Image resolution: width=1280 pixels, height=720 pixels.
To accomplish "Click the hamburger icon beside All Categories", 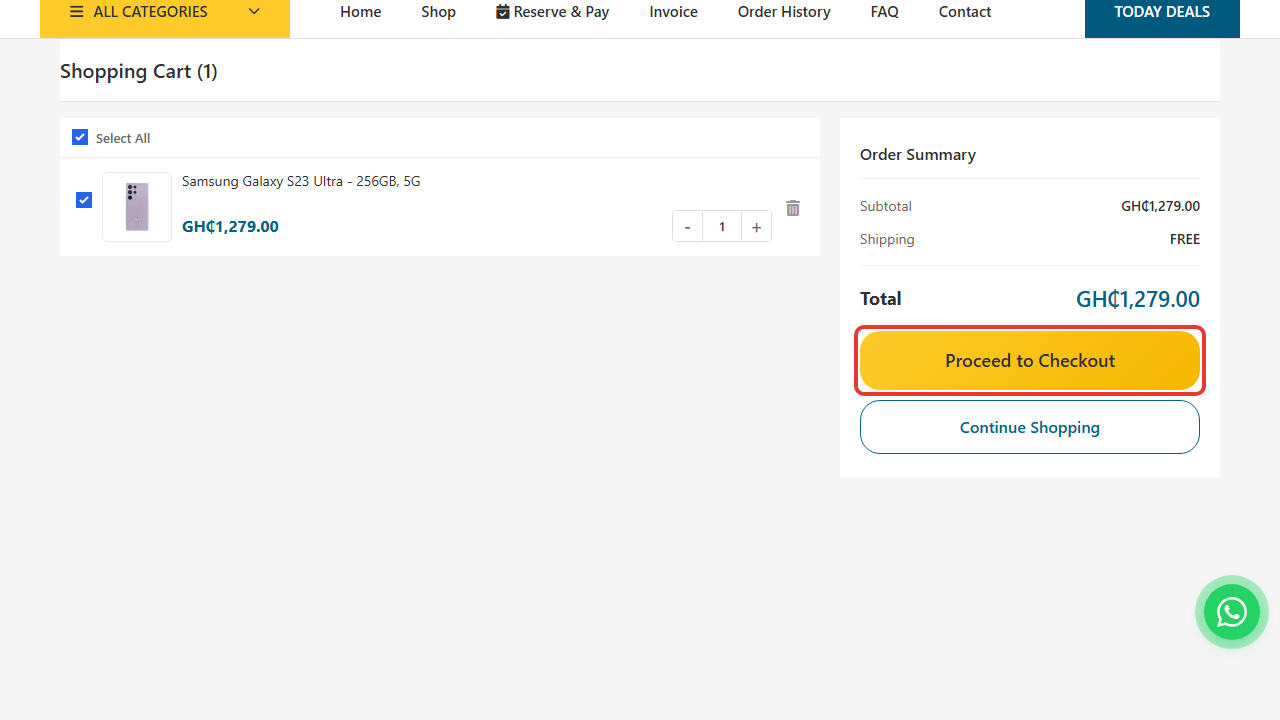I will point(77,12).
